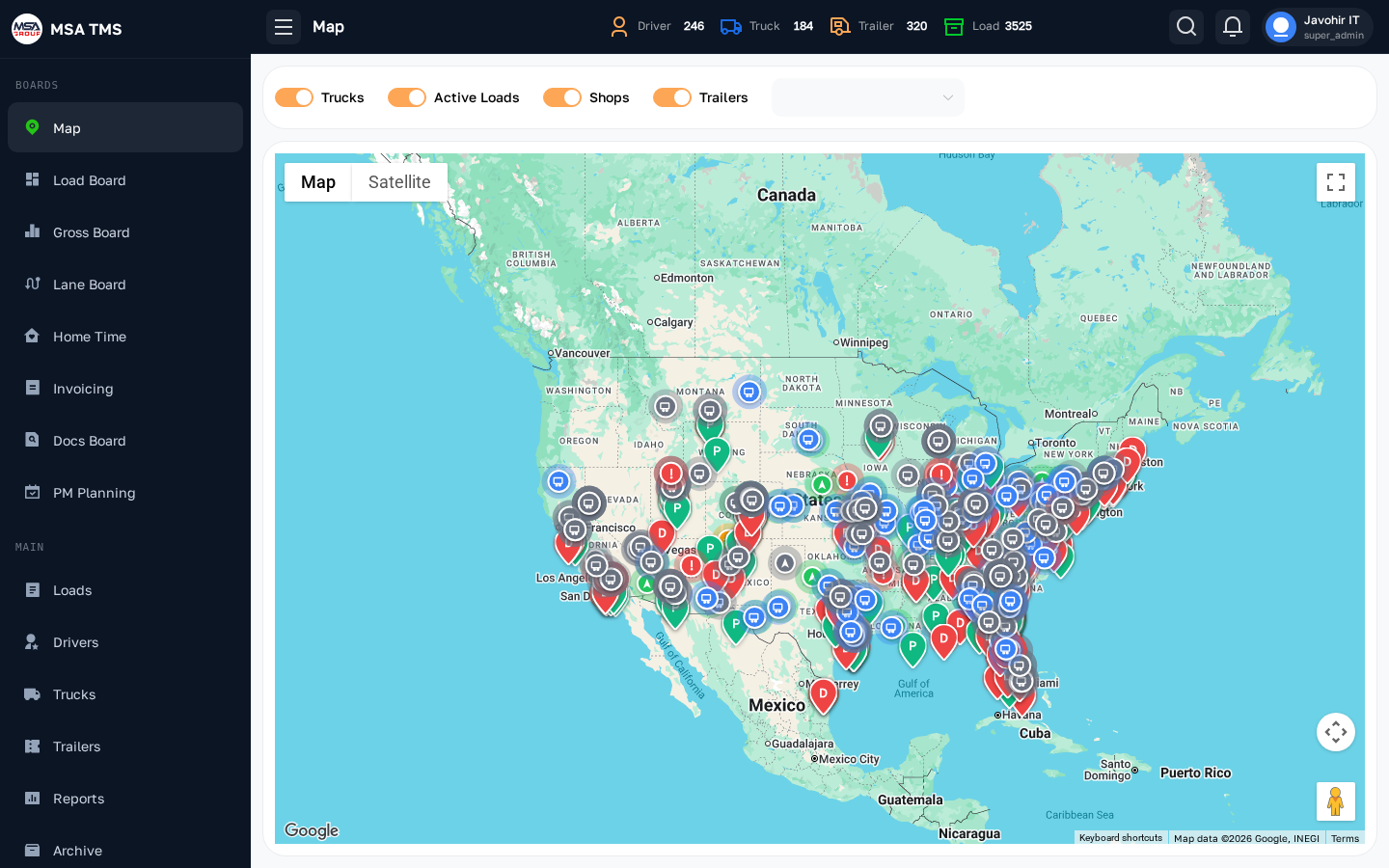This screenshot has height=868, width=1389.
Task: Click the Driver count icon
Action: (x=619, y=27)
